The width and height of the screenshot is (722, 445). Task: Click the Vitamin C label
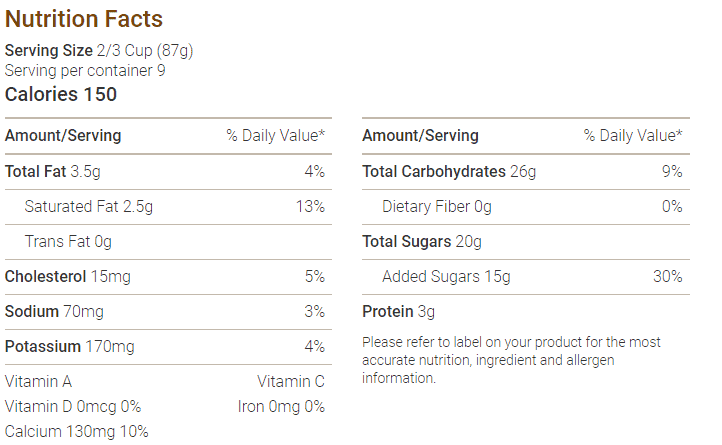pos(291,381)
